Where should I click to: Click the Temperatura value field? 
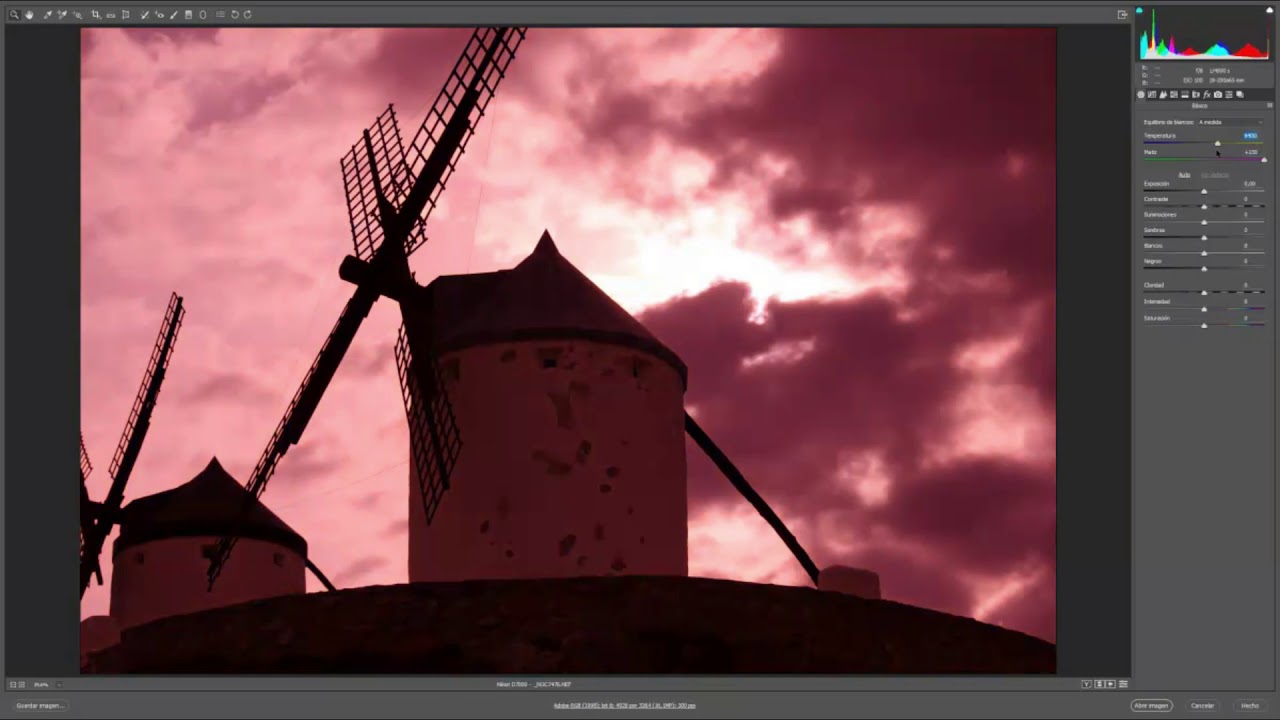(1250, 136)
